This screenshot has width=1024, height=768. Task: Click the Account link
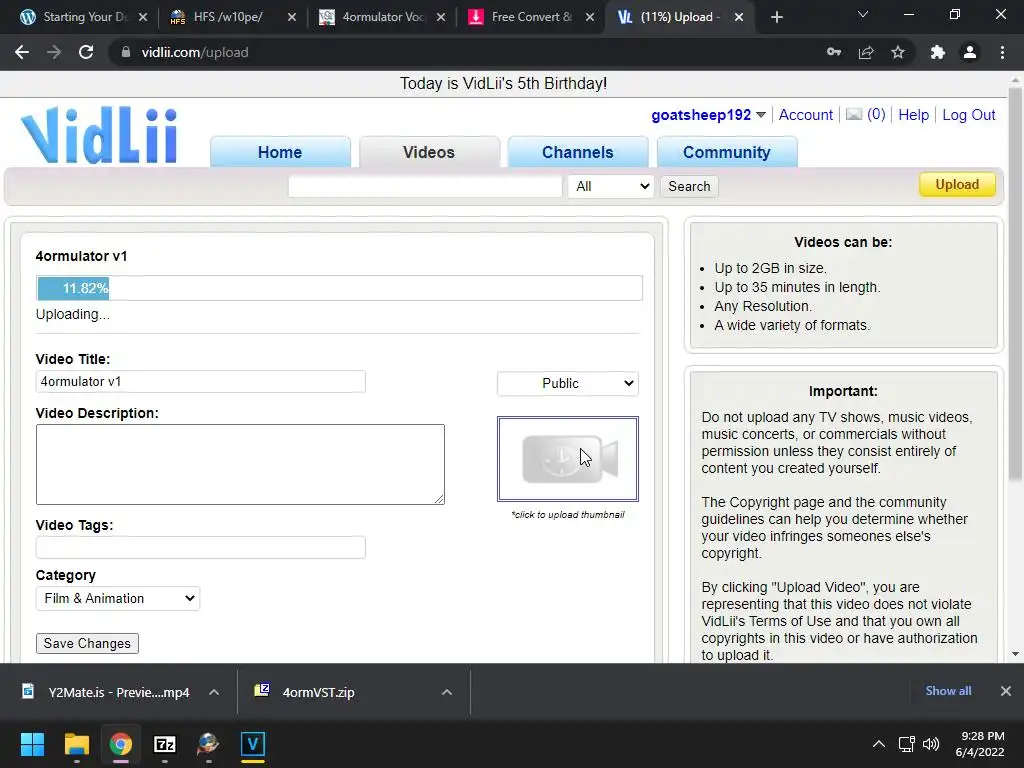805,115
